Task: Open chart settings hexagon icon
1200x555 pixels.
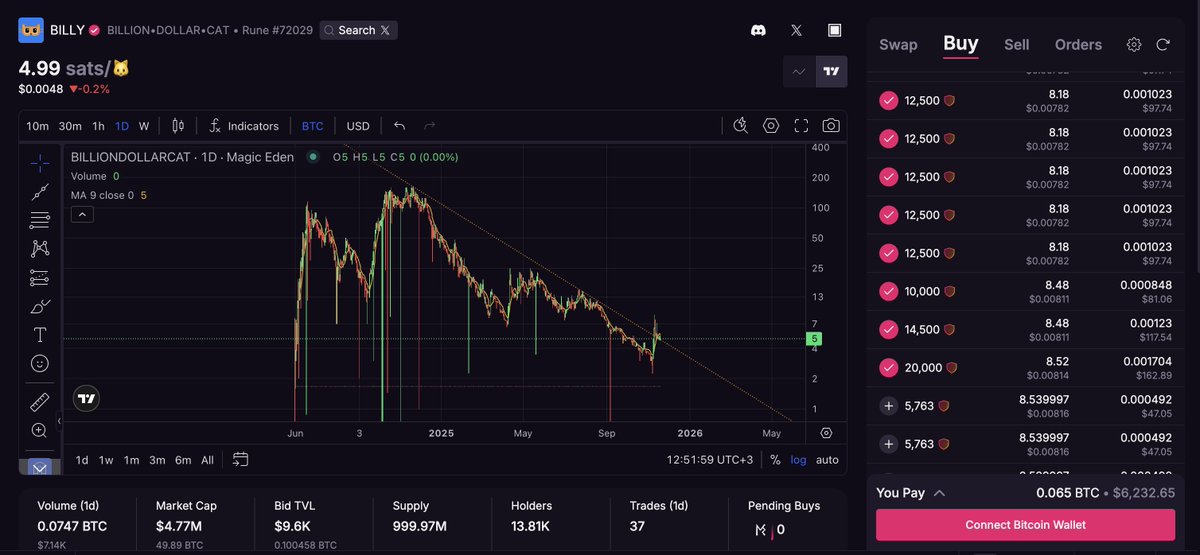Action: [771, 126]
